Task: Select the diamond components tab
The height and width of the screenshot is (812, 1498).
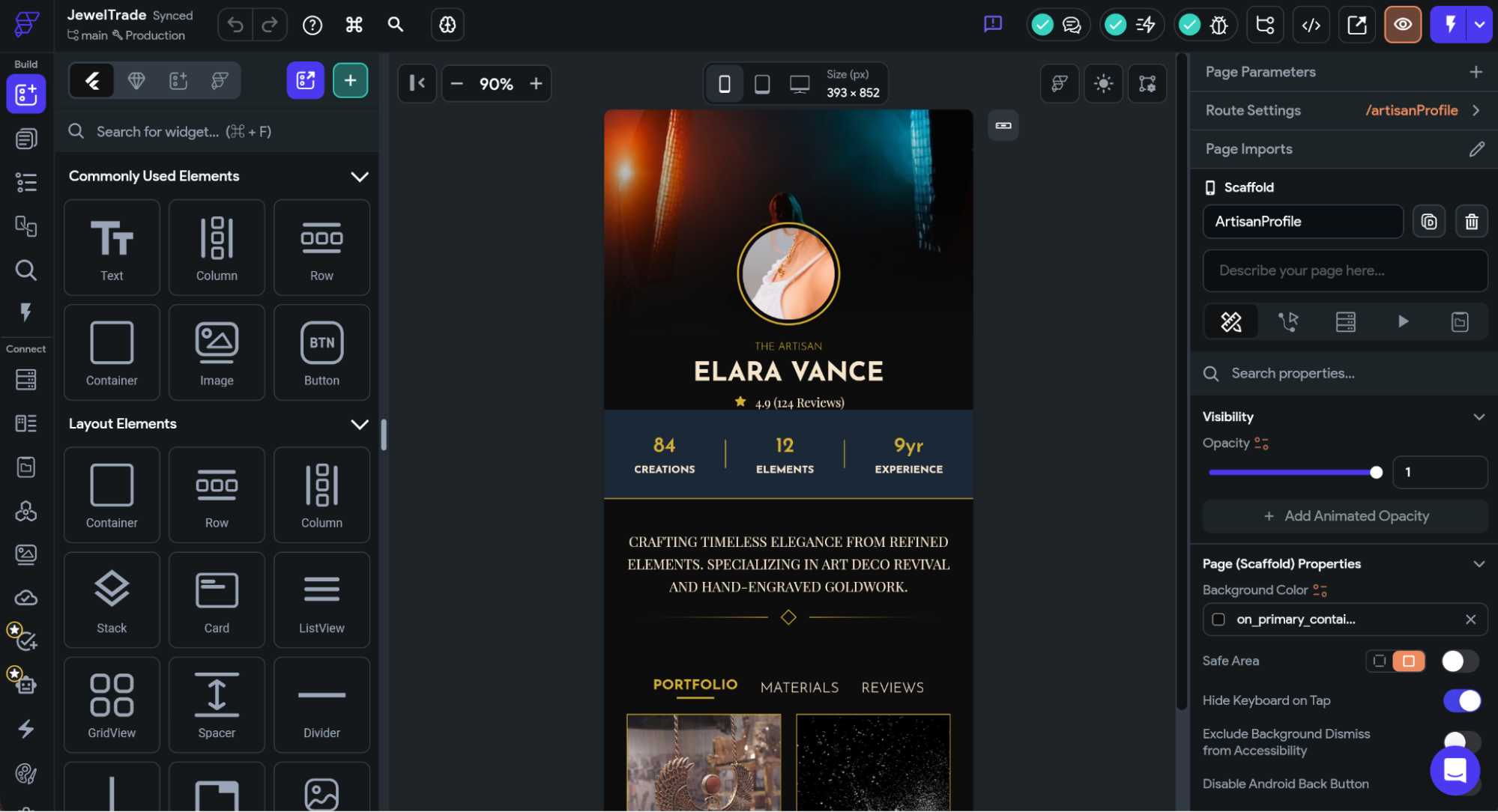Action: (136, 80)
